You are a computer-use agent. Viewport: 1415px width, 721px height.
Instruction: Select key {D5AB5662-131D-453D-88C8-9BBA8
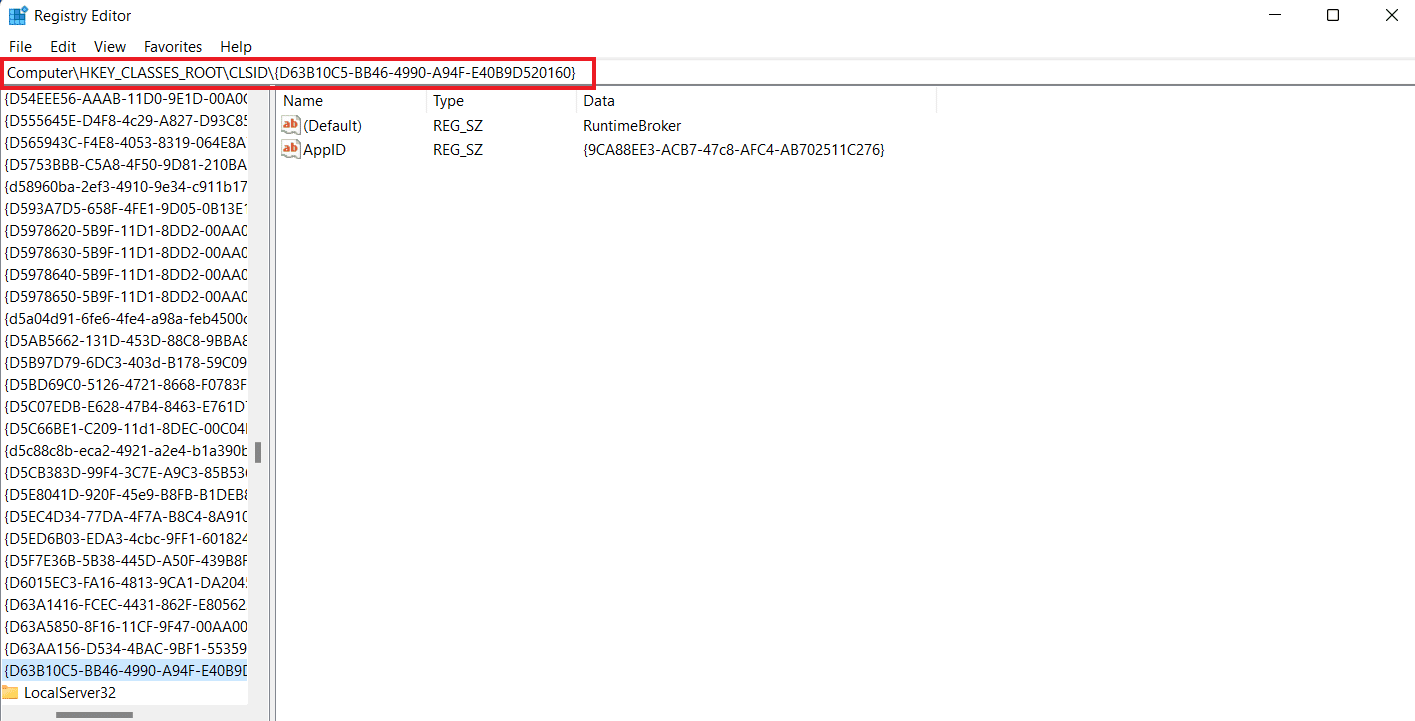(x=125, y=341)
